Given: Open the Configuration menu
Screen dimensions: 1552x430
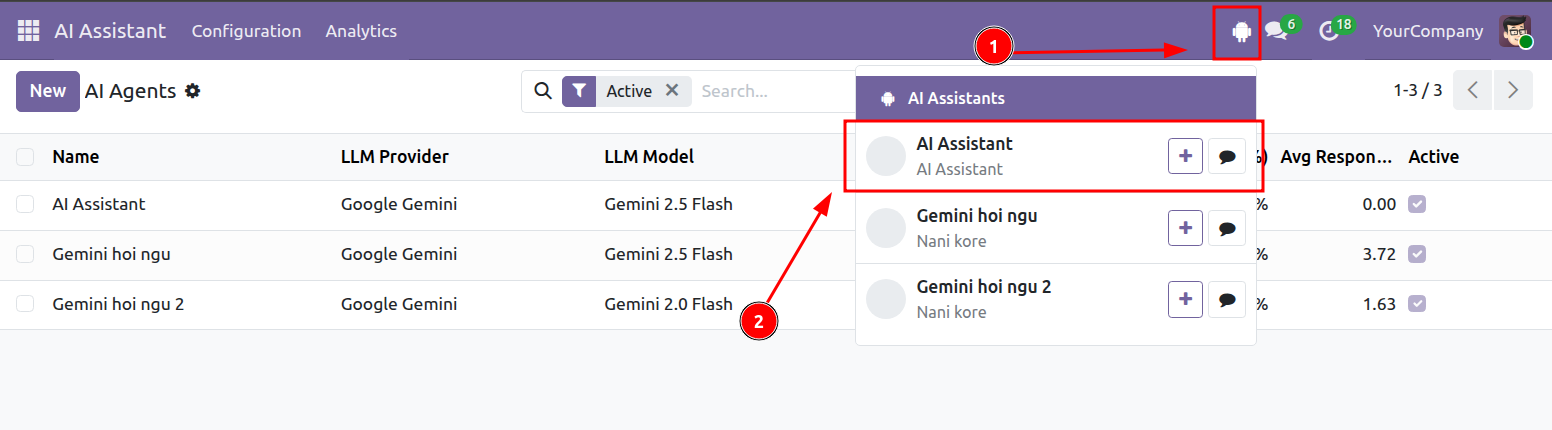Looking at the screenshot, I should pyautogui.click(x=246, y=31).
